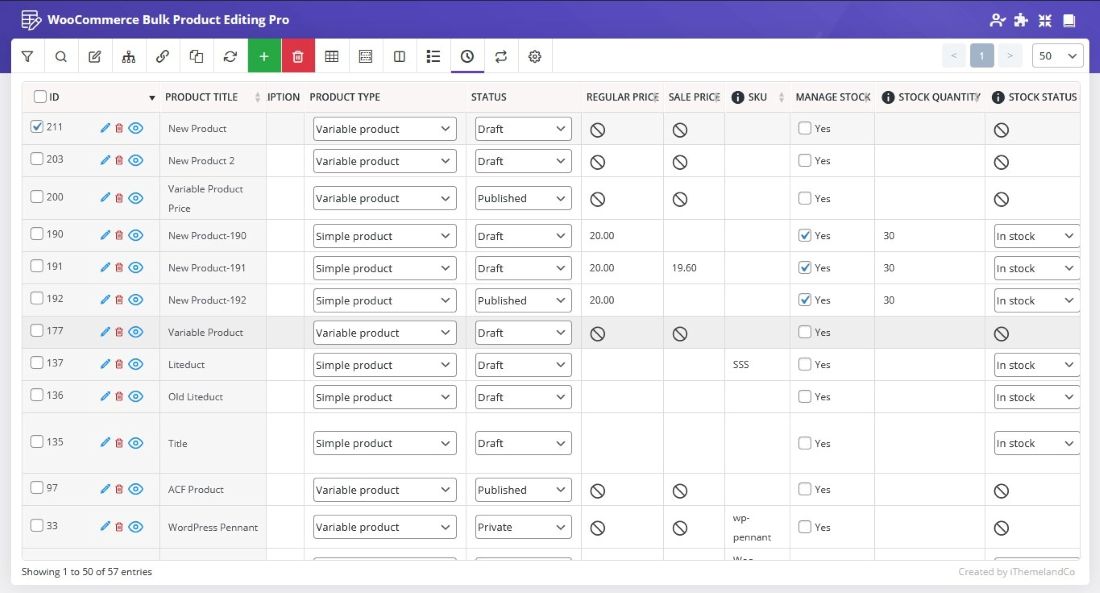The image size is (1100, 593).
Task: Uncheck the checkbox for product ID 211
Action: coord(37,127)
